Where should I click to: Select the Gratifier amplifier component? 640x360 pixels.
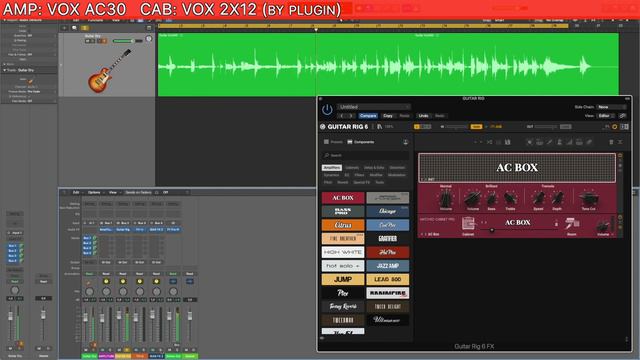pos(387,238)
